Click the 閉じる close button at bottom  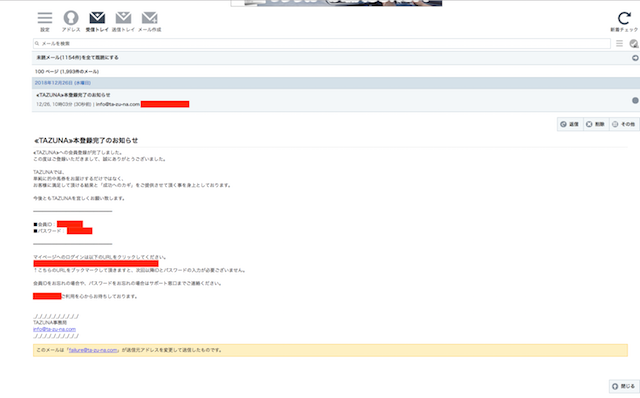click(x=624, y=386)
